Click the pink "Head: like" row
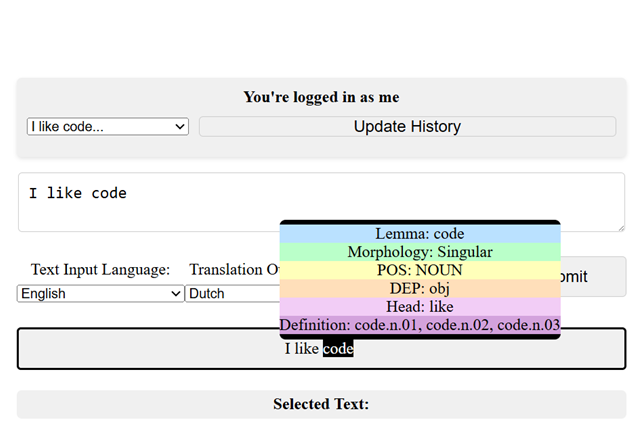The height and width of the screenshot is (428, 643). tap(419, 306)
